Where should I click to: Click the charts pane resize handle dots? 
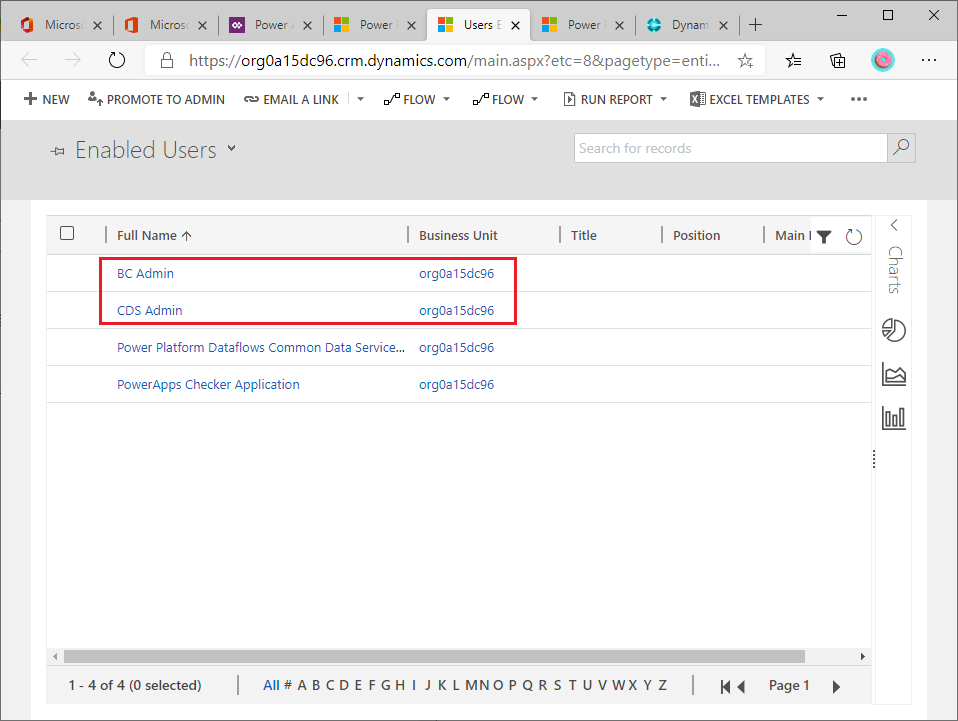pos(874,459)
